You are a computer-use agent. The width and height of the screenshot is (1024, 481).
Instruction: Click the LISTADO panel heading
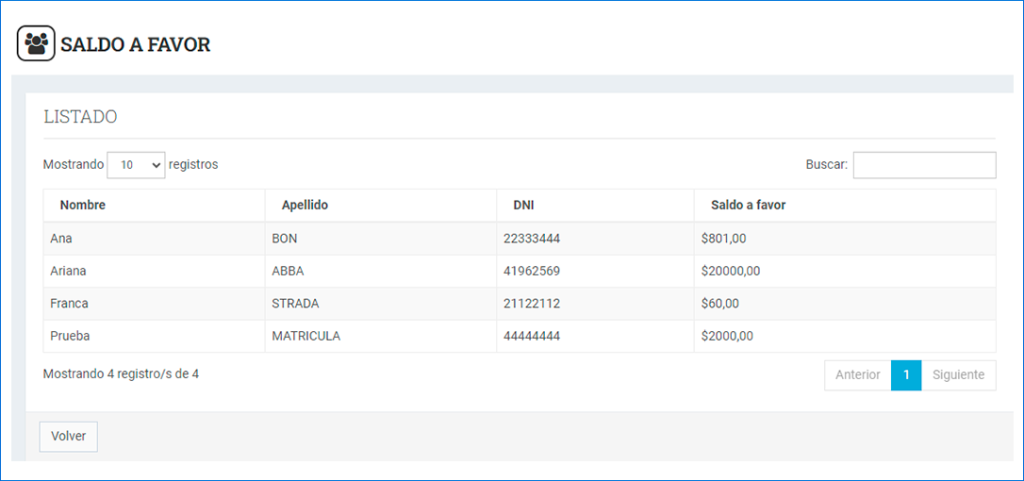pyautogui.click(x=81, y=117)
